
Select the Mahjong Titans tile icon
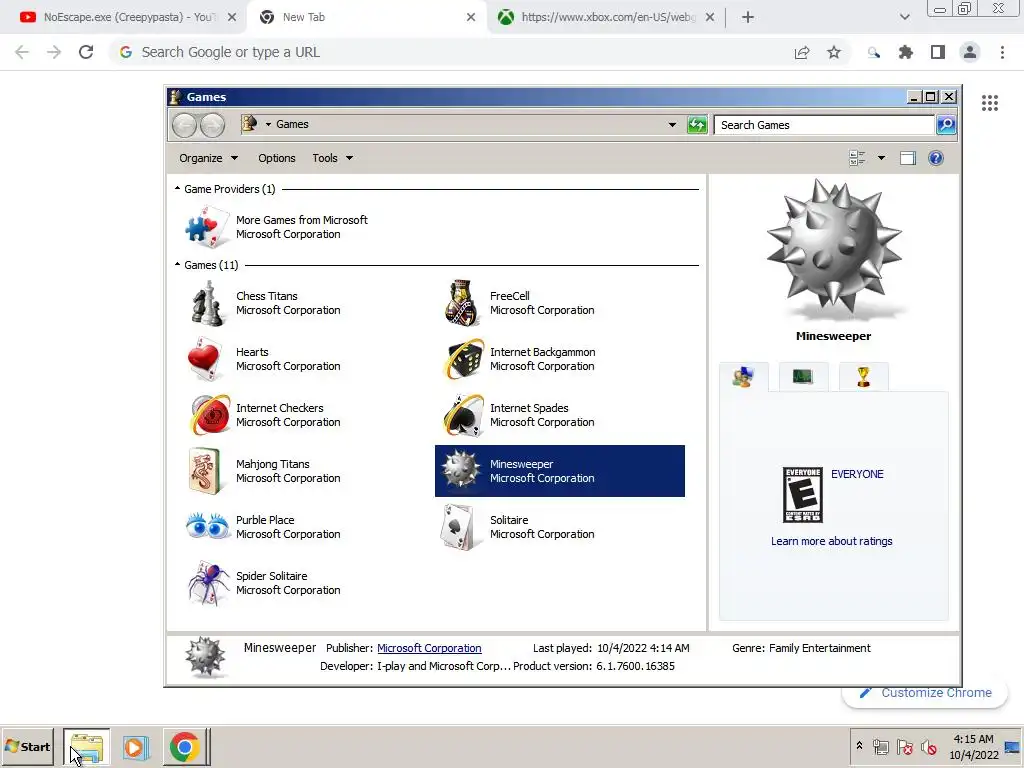point(204,471)
